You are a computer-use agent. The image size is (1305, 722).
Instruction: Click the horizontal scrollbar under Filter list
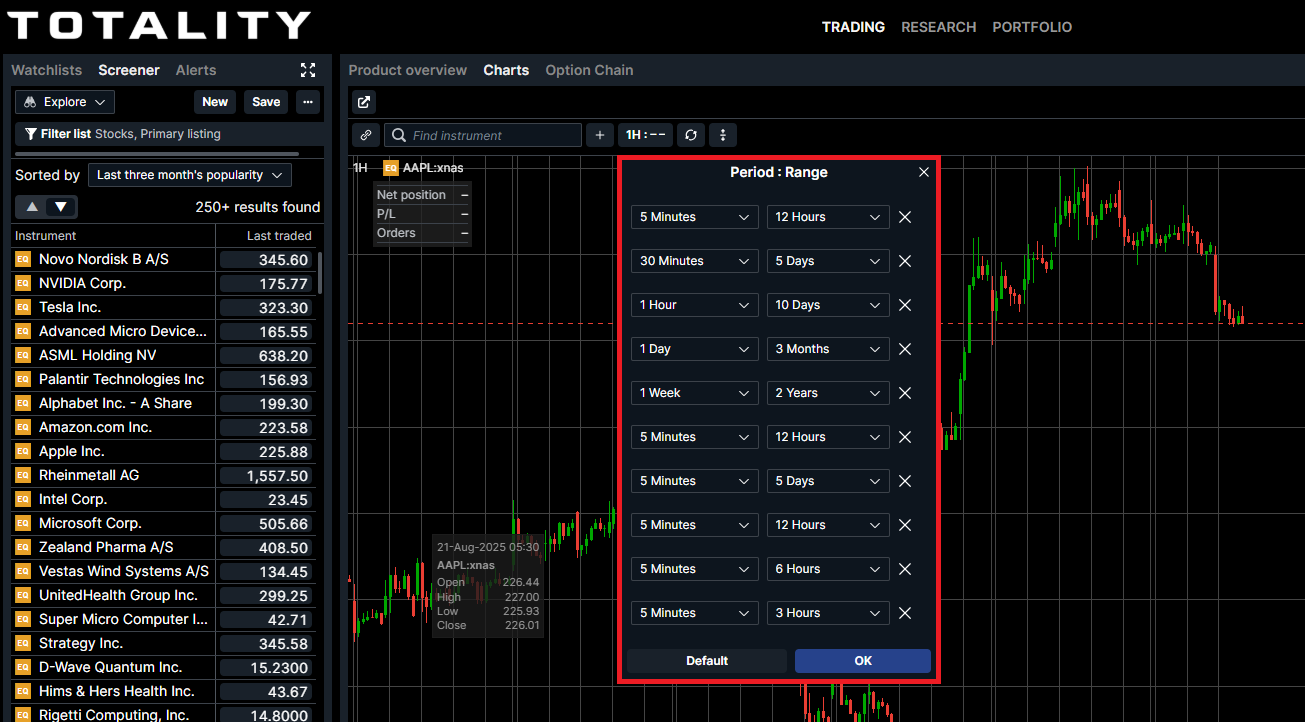coord(157,154)
